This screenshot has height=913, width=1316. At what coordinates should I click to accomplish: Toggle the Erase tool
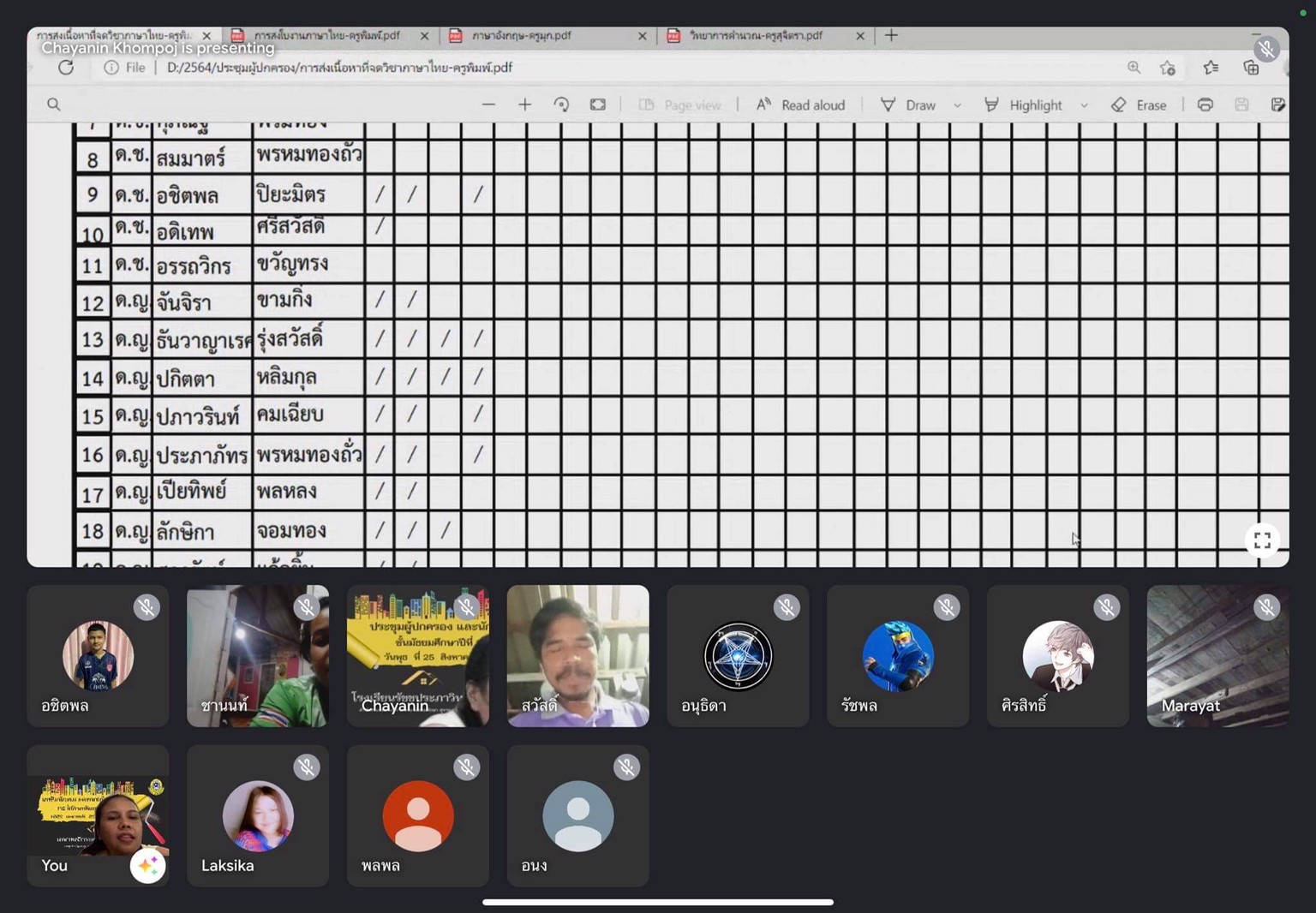coord(1140,104)
